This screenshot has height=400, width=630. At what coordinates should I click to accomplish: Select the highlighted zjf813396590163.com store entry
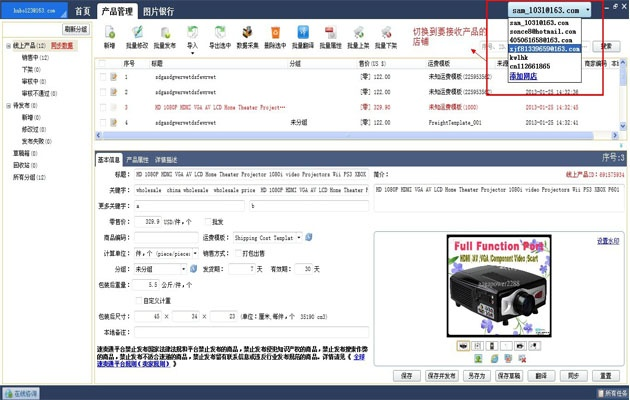point(545,49)
